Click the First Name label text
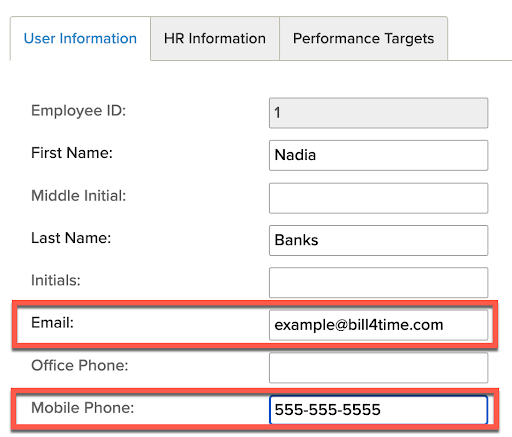This screenshot has width=512, height=437. (x=72, y=153)
